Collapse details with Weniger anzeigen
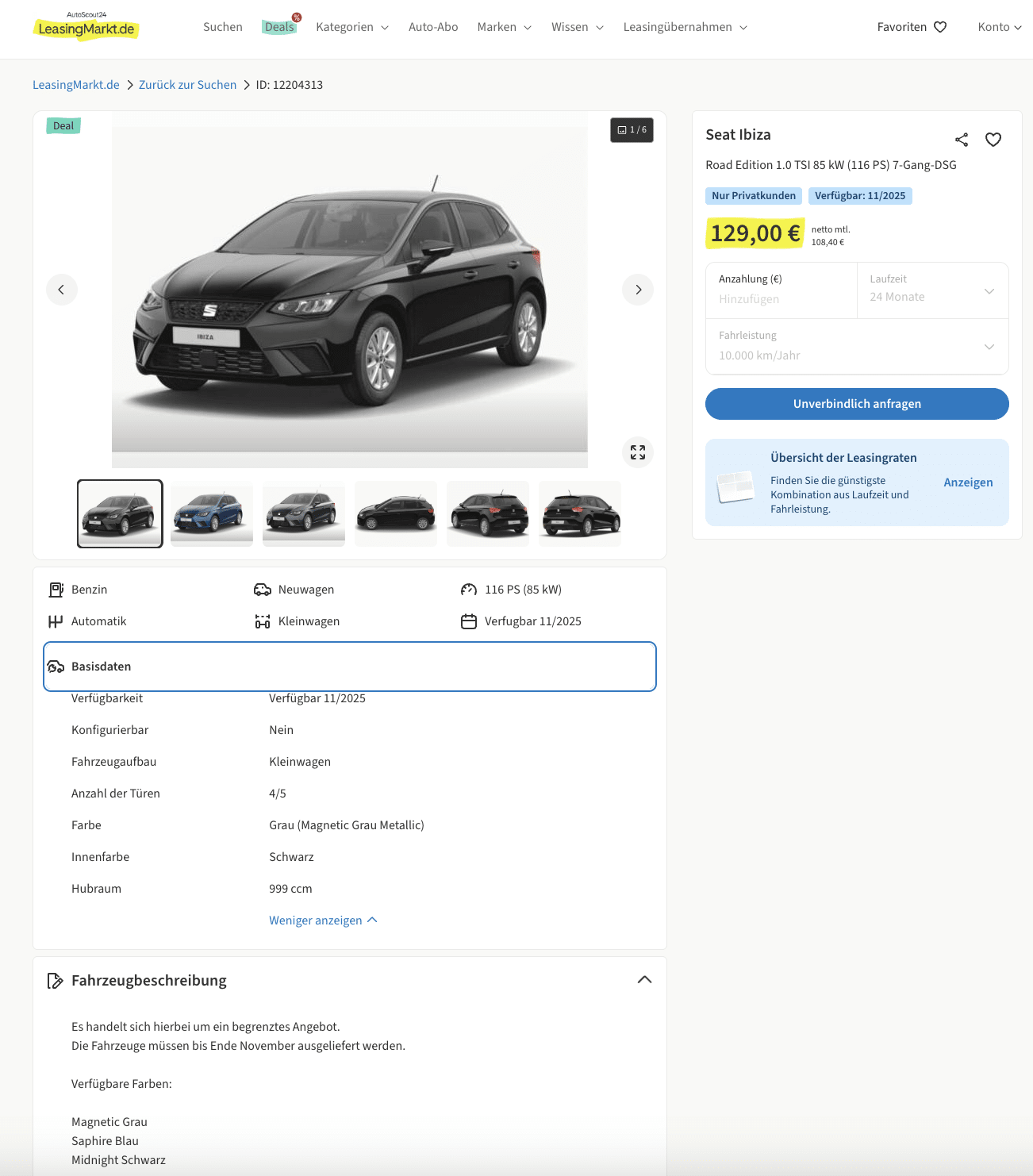Screen dimensions: 1033x1176 [x=323, y=920]
